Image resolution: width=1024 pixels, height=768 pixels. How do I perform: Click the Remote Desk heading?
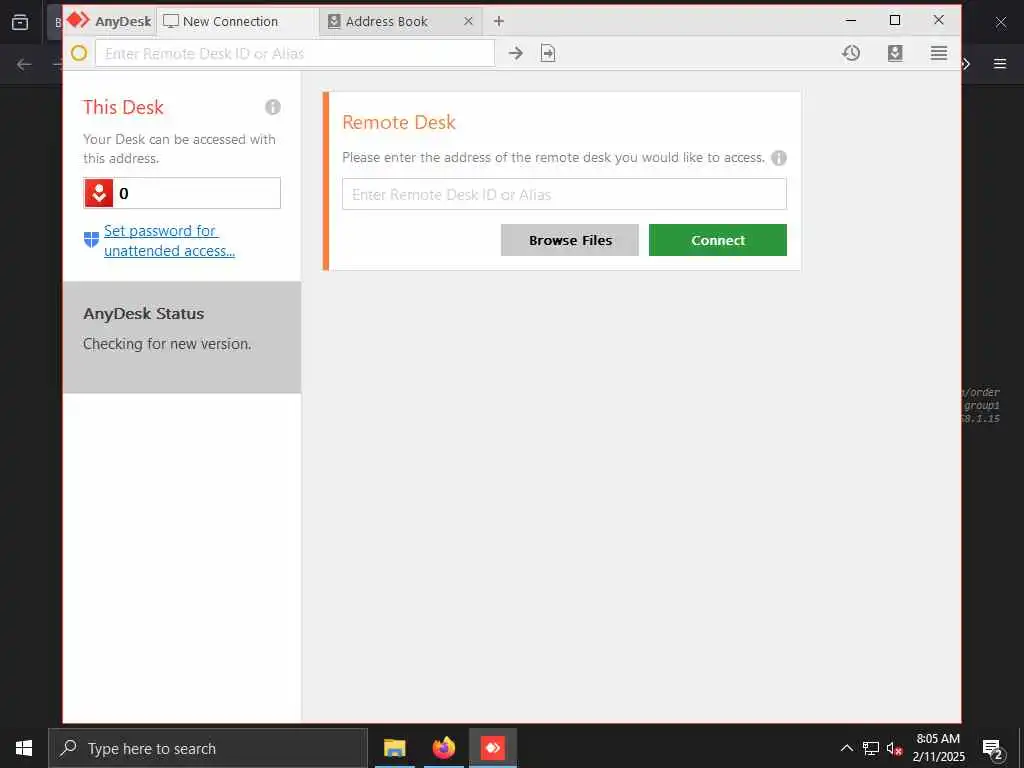point(399,122)
